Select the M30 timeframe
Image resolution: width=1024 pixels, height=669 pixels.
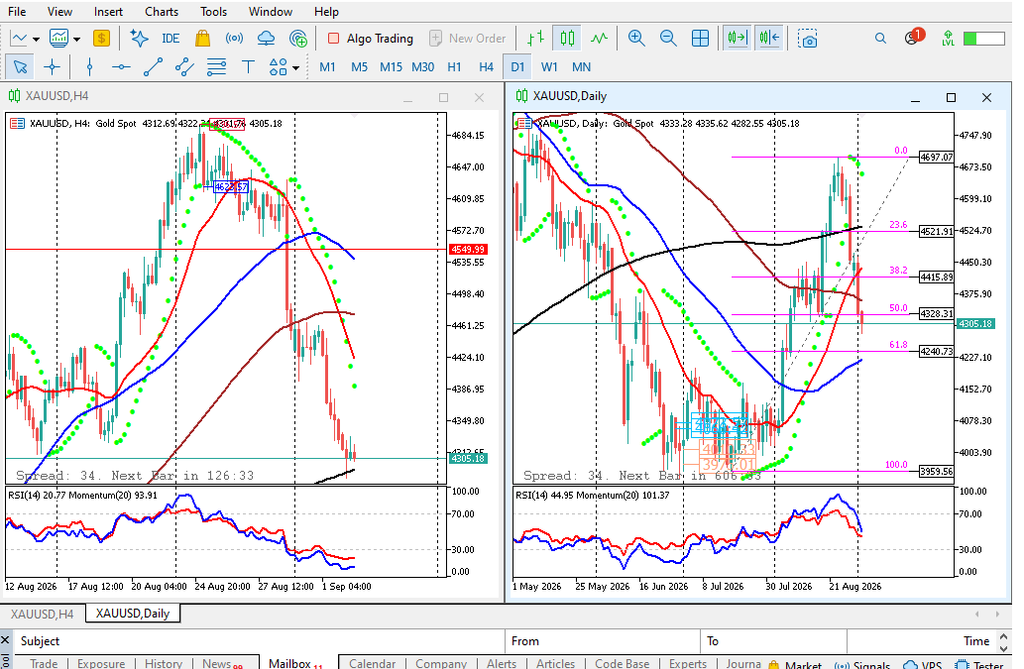pyautogui.click(x=423, y=67)
